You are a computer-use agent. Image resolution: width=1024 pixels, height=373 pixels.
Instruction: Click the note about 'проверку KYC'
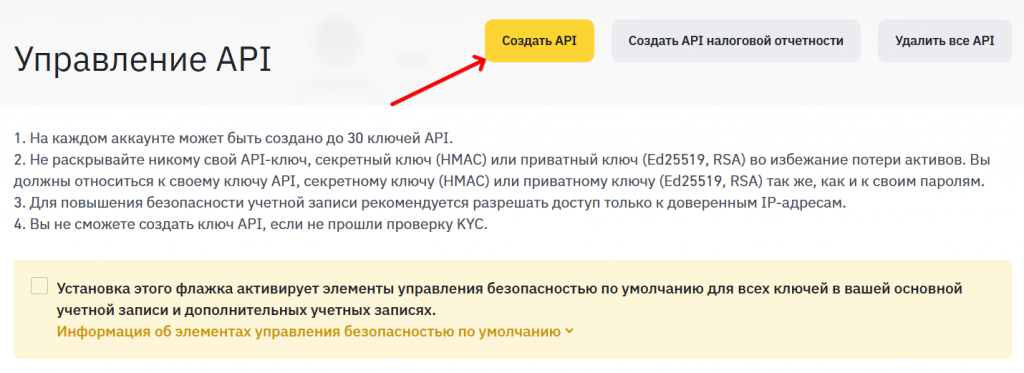251,225
